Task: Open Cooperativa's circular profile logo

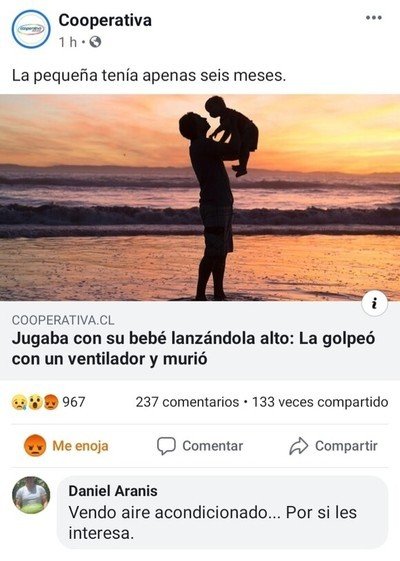Action: [x=31, y=29]
